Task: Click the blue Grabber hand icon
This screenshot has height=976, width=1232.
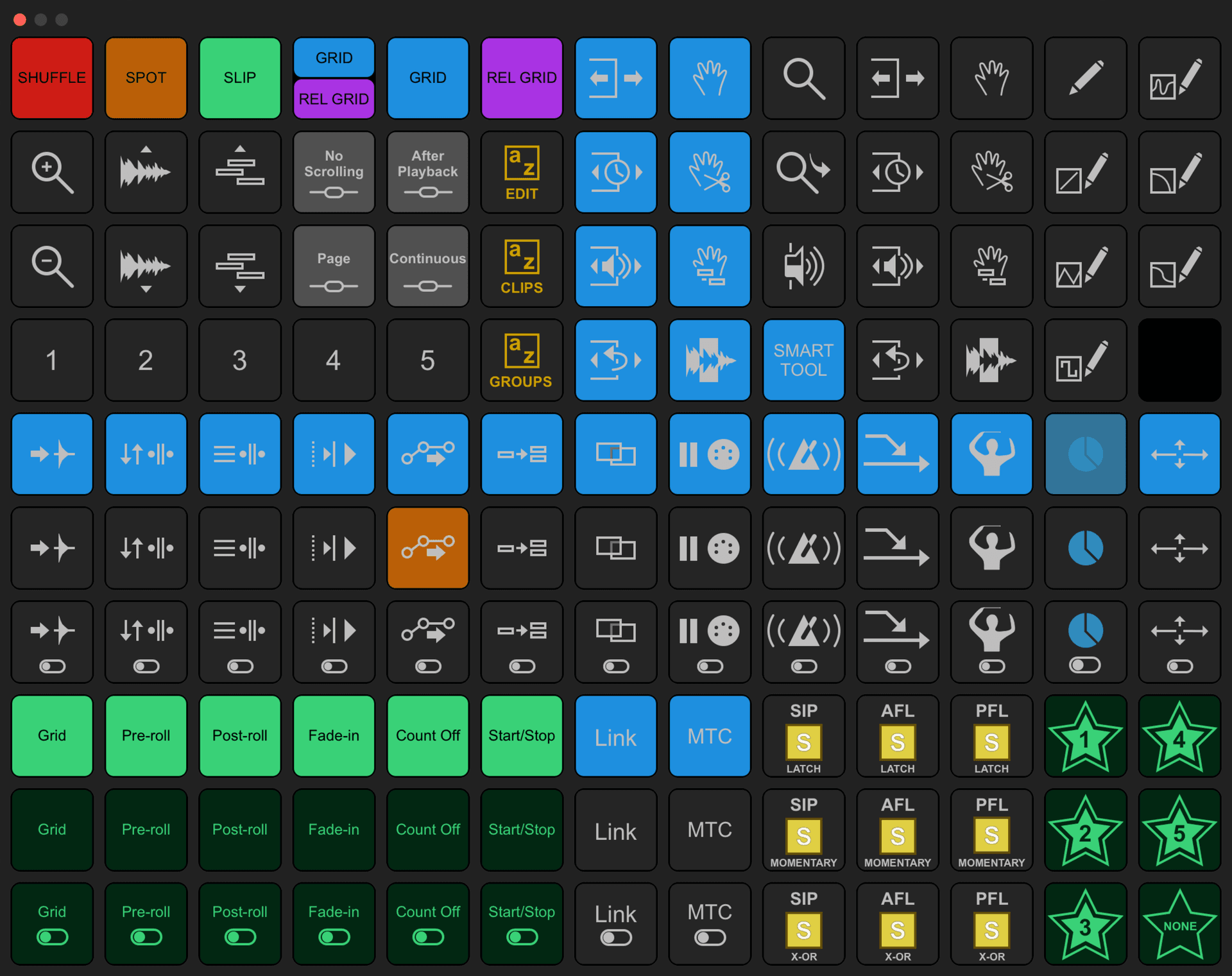Action: point(710,78)
